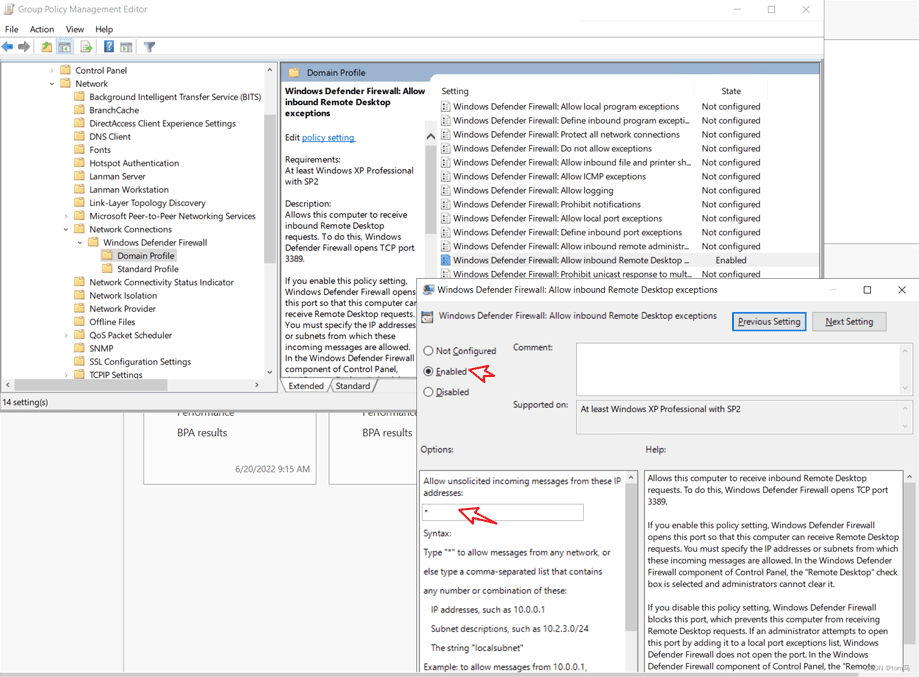The image size is (919, 677).
Task: Click the Show/Hide action pane icon
Action: [126, 47]
